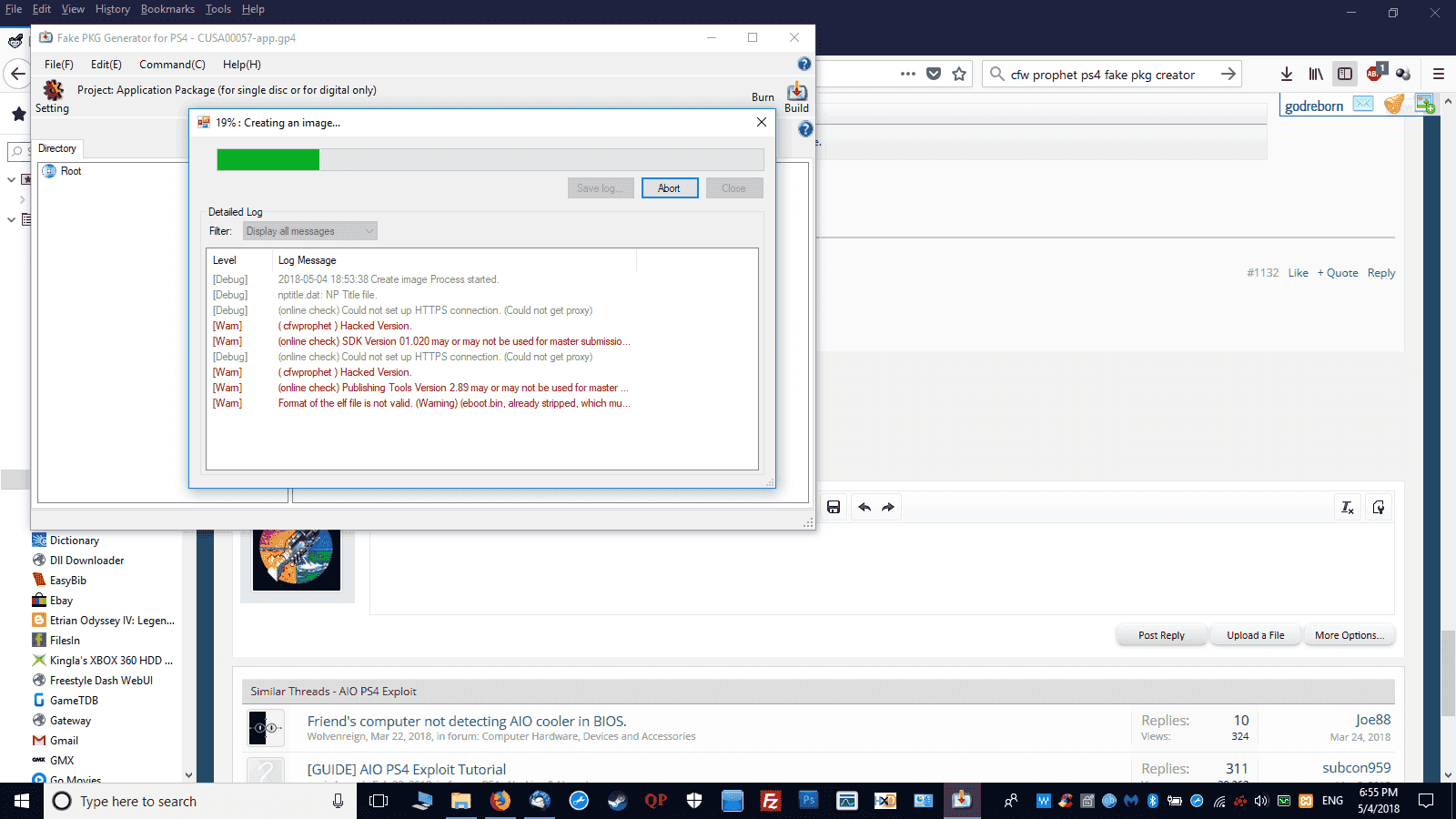Viewport: 1456px width, 819px height.
Task: Open the 'Friend's computer not detecting AIO cooler' thread
Action: click(467, 721)
